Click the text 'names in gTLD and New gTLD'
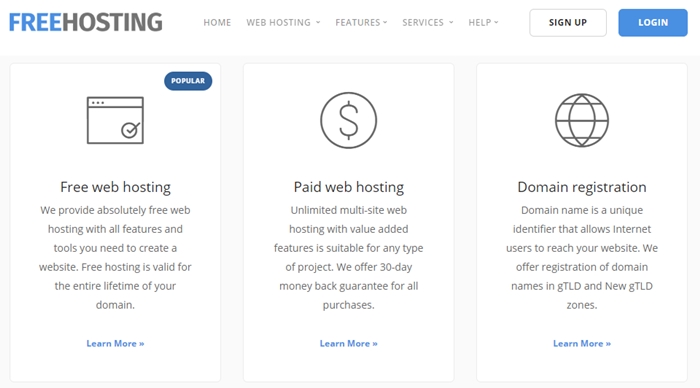The image size is (700, 388). [x=582, y=286]
